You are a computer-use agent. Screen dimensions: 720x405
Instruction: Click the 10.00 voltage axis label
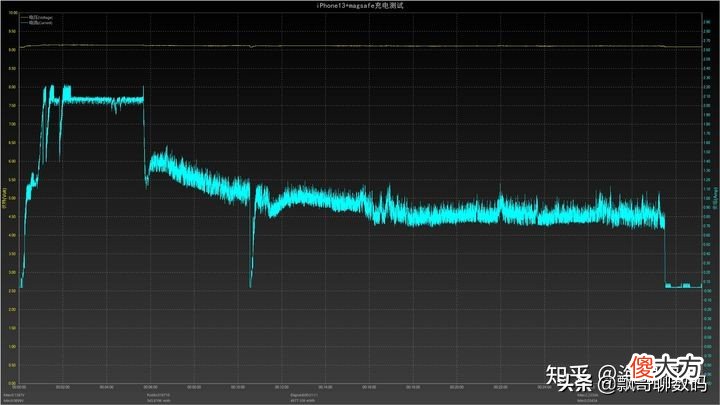(12, 13)
